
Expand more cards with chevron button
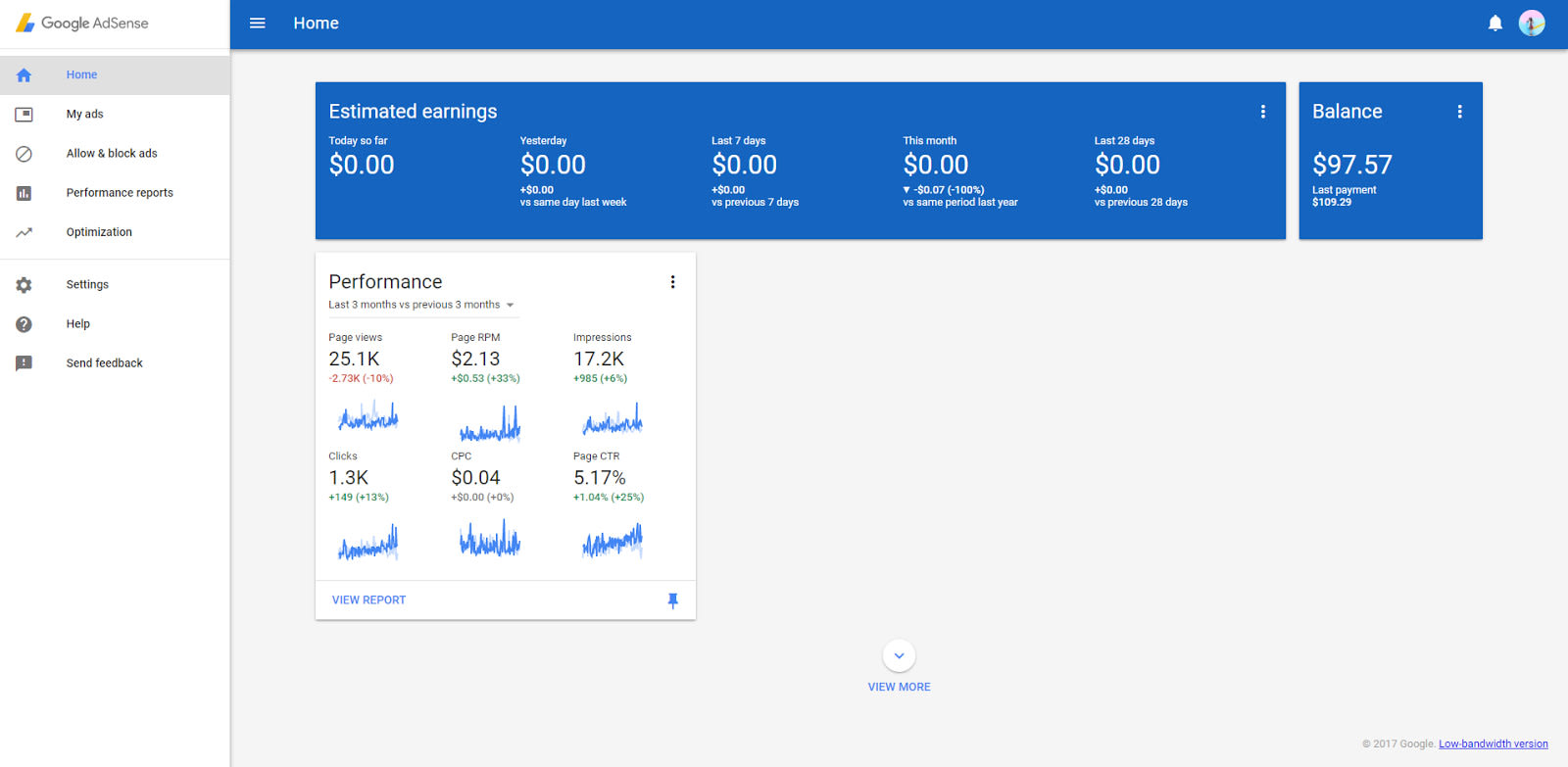point(899,655)
